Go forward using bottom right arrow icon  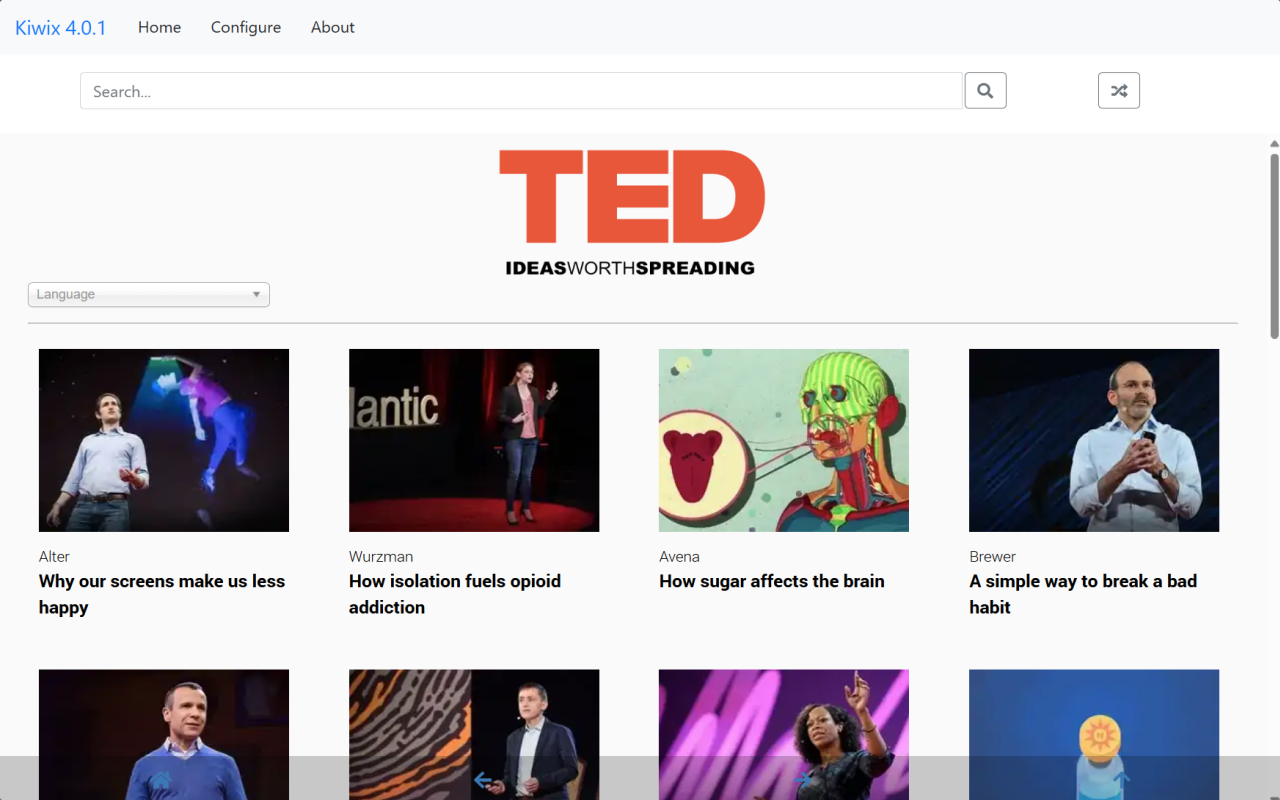801,779
